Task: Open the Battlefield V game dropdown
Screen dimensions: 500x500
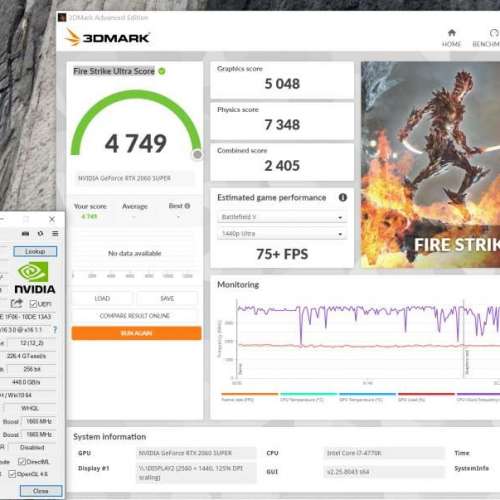Action: point(282,217)
